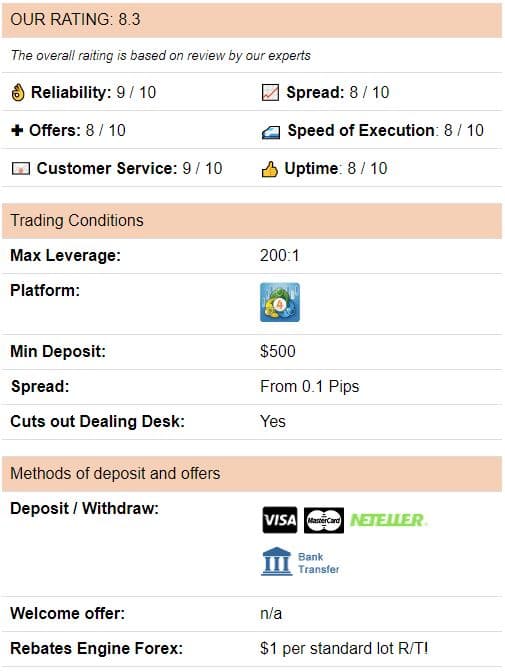Click the Max Leverage 200:1 value
505x672 pixels.
(x=280, y=255)
